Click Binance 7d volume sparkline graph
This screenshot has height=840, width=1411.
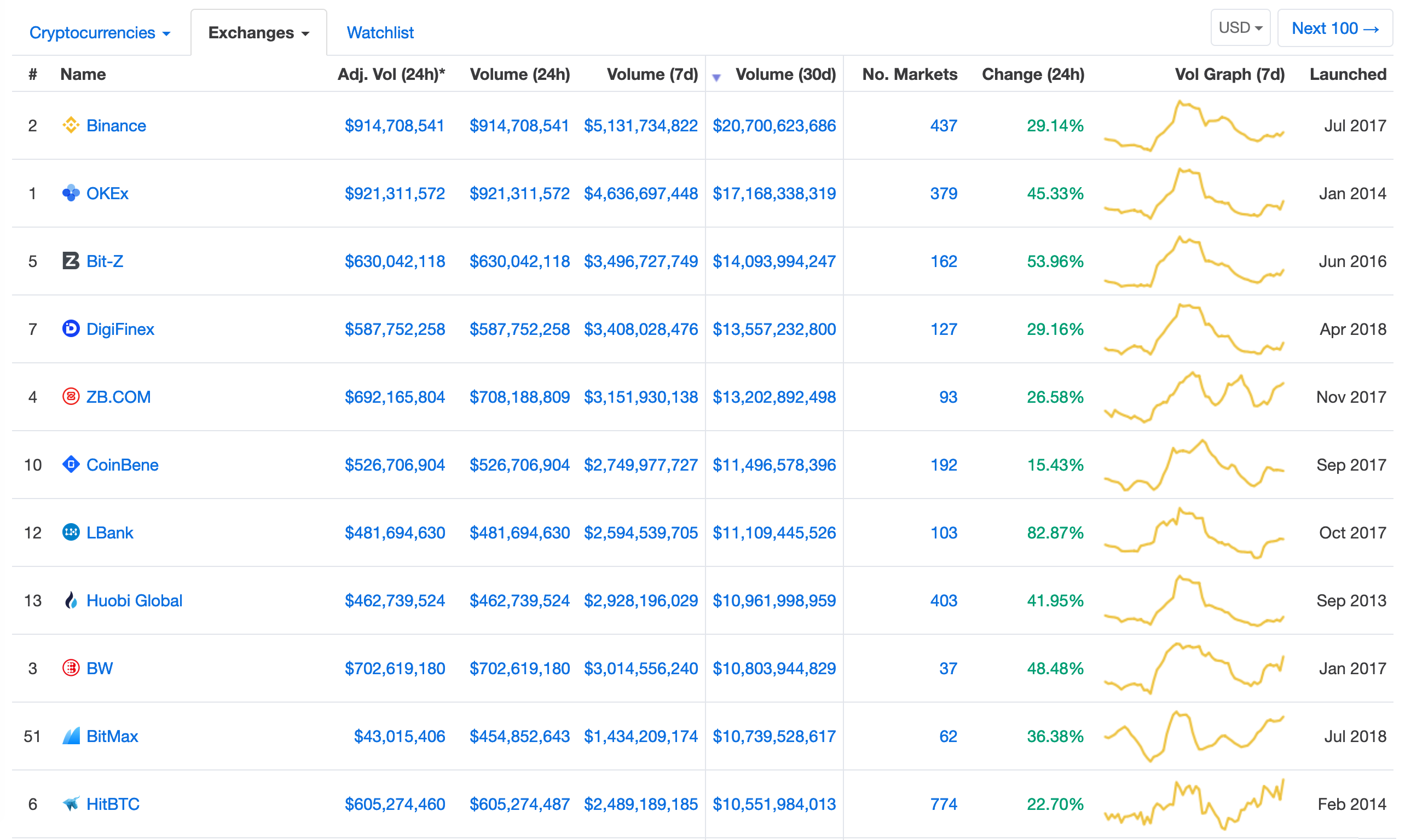tap(1194, 126)
